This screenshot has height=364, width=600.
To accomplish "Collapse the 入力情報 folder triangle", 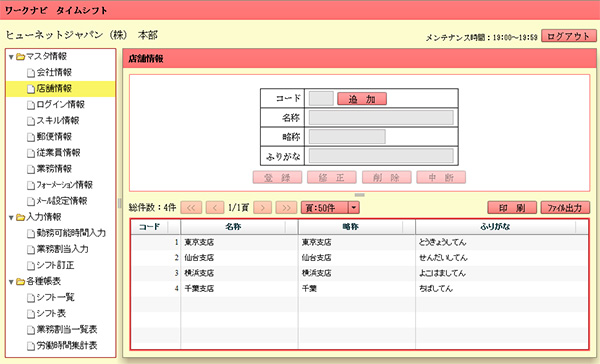I will (x=11, y=218).
